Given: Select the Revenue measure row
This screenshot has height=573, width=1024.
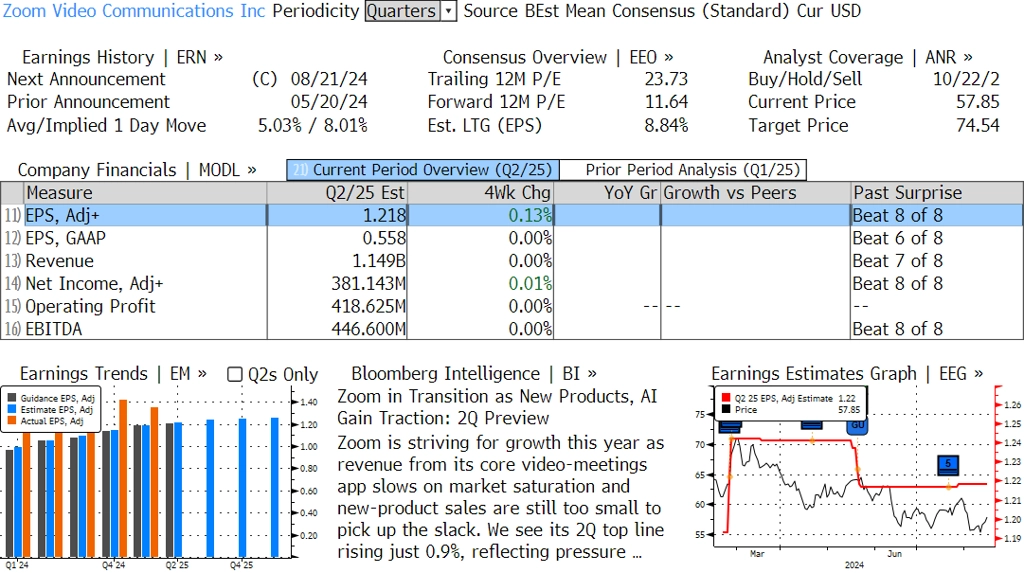Looking at the screenshot, I should [x=512, y=261].
